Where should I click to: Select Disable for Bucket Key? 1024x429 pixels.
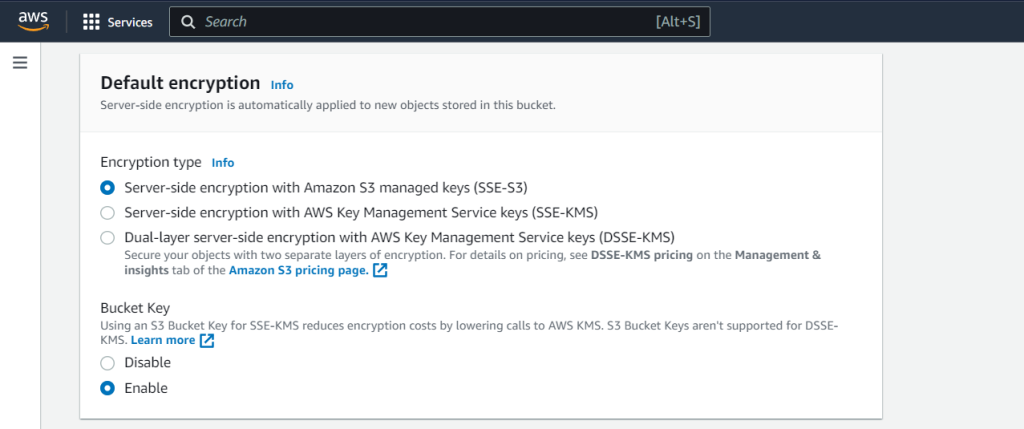click(x=108, y=363)
